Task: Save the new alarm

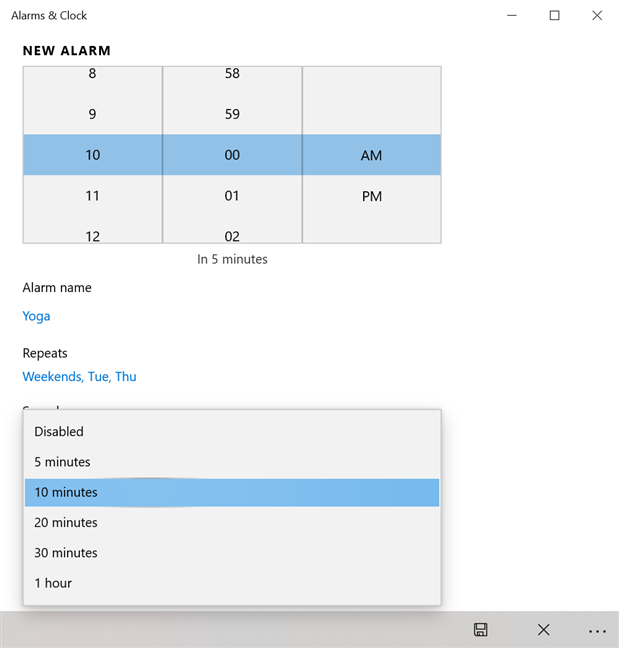Action: tap(480, 630)
